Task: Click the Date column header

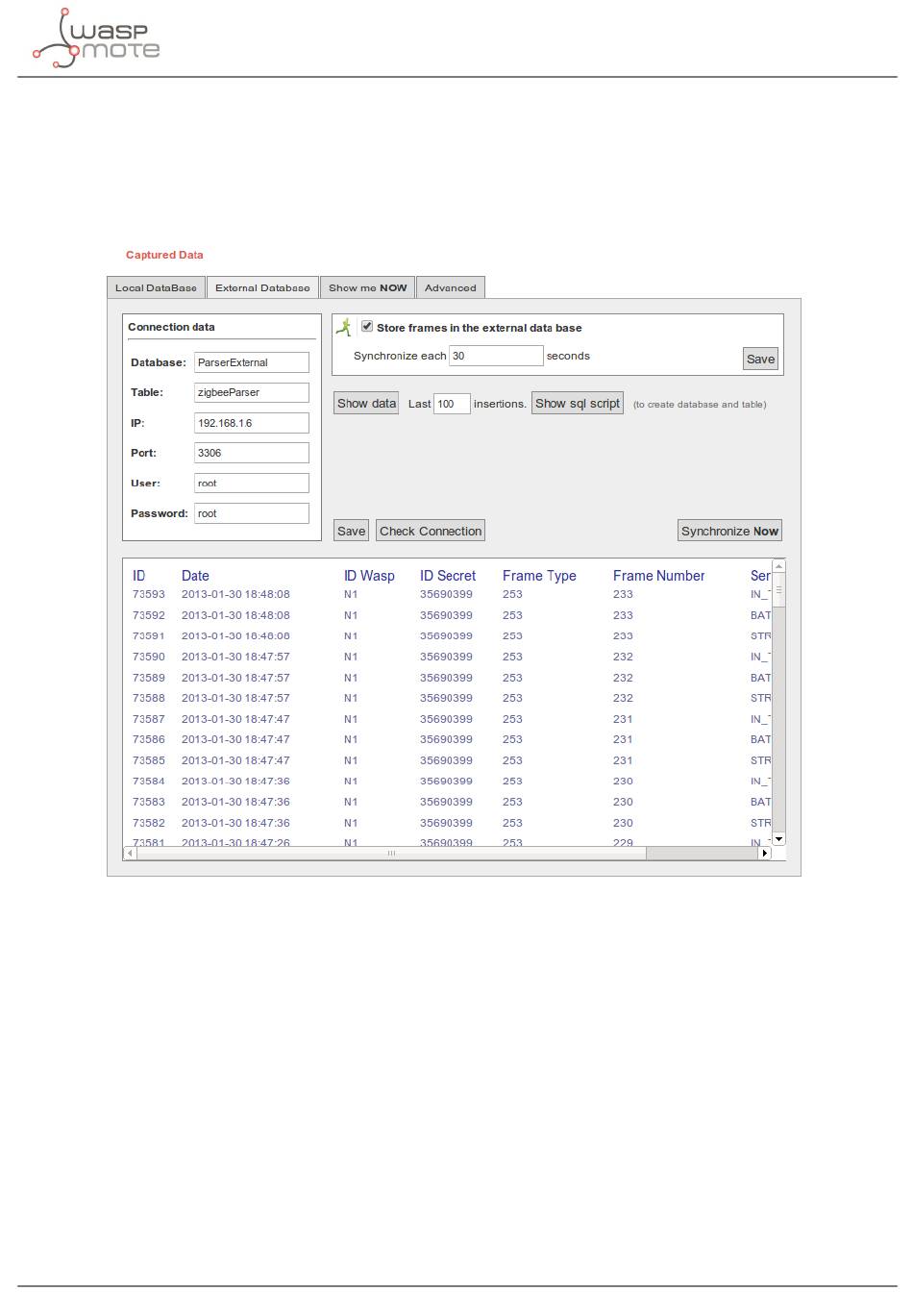Action: tap(195, 576)
